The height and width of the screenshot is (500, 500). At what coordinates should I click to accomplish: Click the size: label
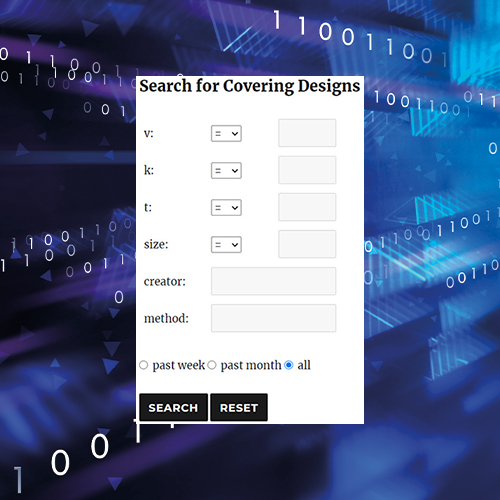pos(156,244)
